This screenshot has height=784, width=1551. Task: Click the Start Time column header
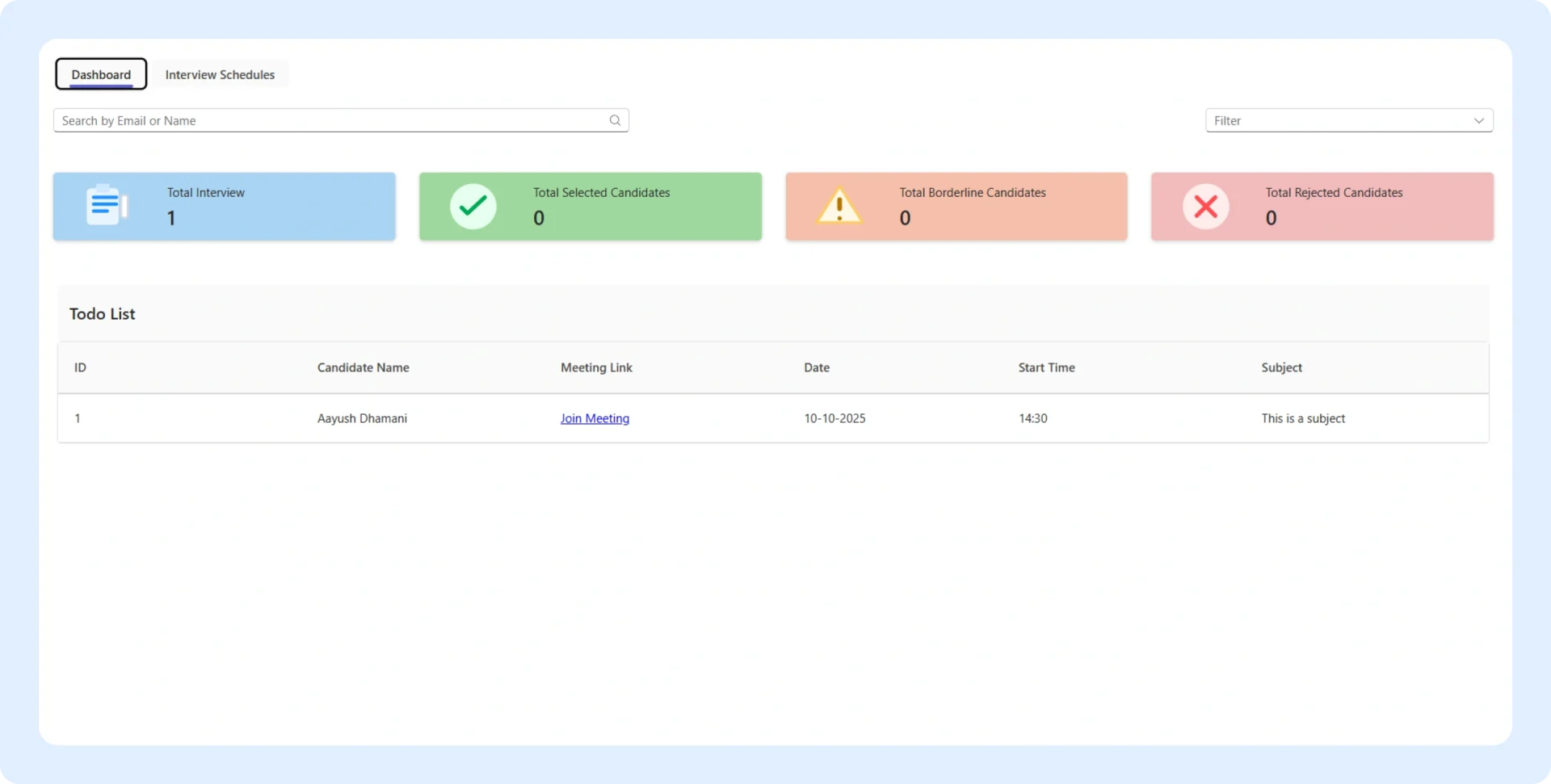point(1046,367)
